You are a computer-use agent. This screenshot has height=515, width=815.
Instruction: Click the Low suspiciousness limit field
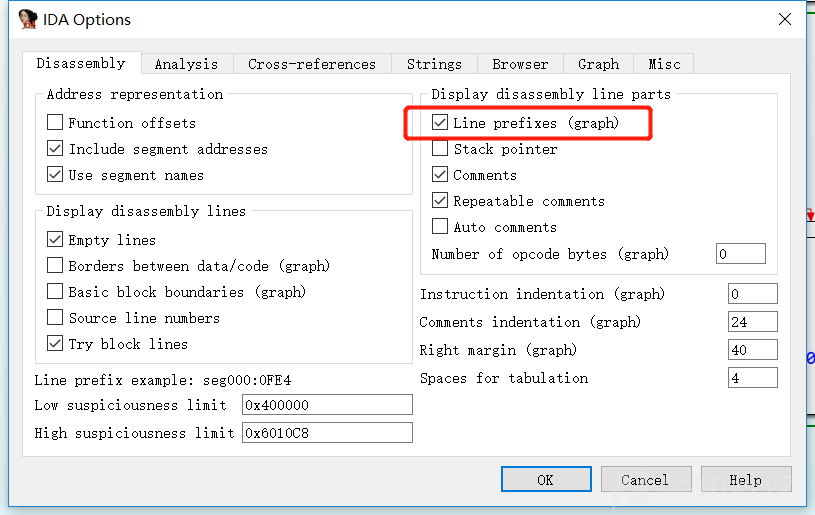[327, 405]
